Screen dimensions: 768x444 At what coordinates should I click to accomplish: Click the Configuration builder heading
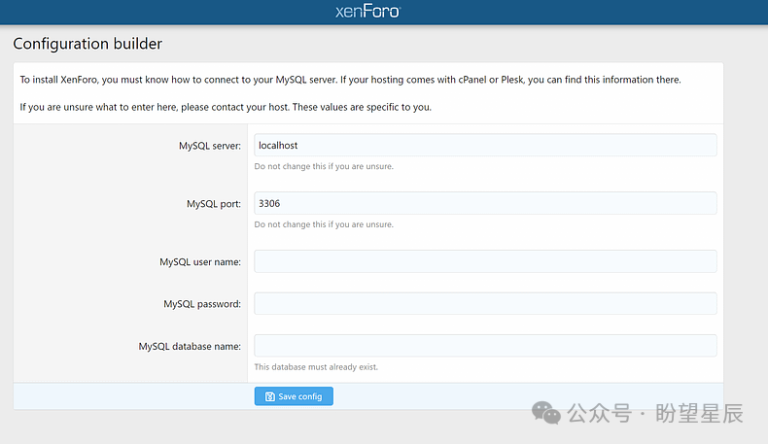(87, 44)
